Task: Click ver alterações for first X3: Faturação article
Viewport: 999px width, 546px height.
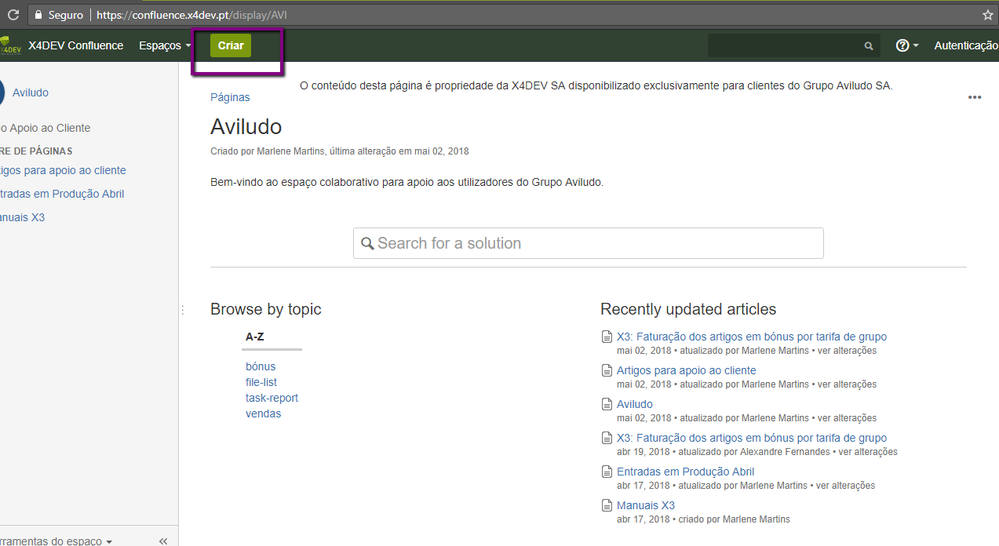Action: click(847, 350)
